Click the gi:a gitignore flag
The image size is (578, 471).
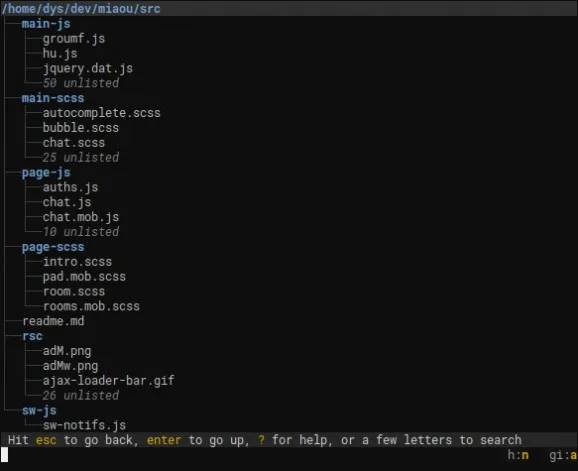click(x=563, y=455)
